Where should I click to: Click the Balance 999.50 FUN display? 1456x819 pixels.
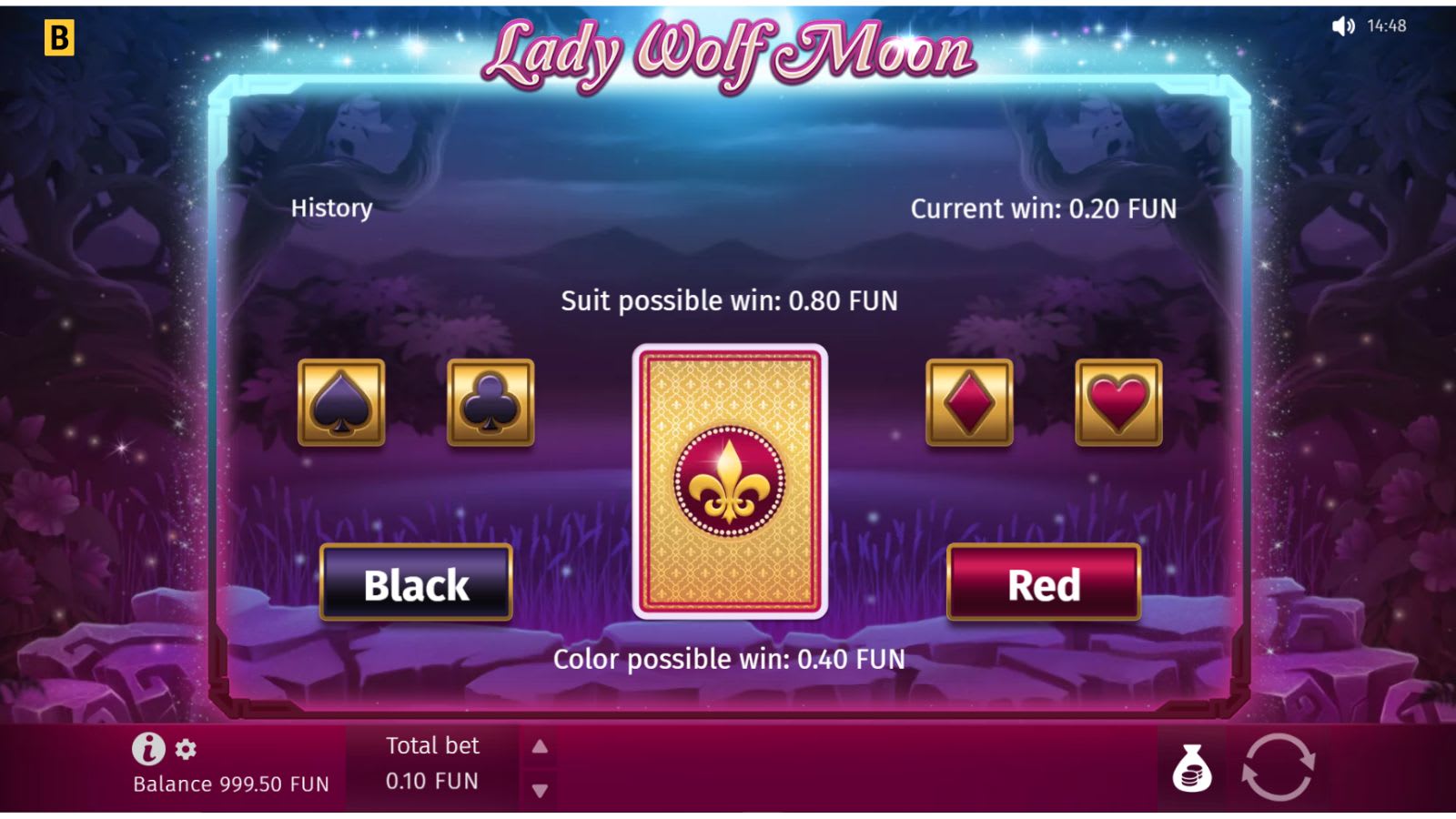click(231, 784)
